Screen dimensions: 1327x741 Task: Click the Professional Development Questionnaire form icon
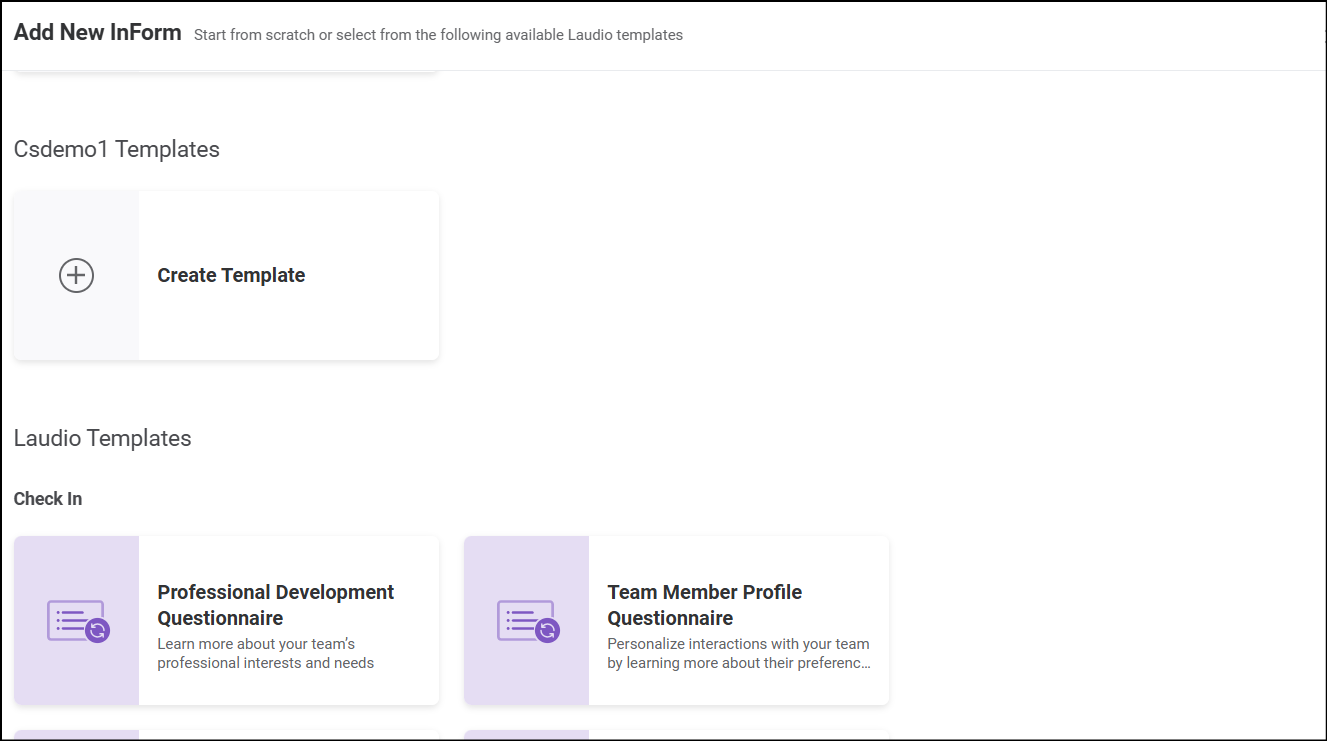click(74, 619)
